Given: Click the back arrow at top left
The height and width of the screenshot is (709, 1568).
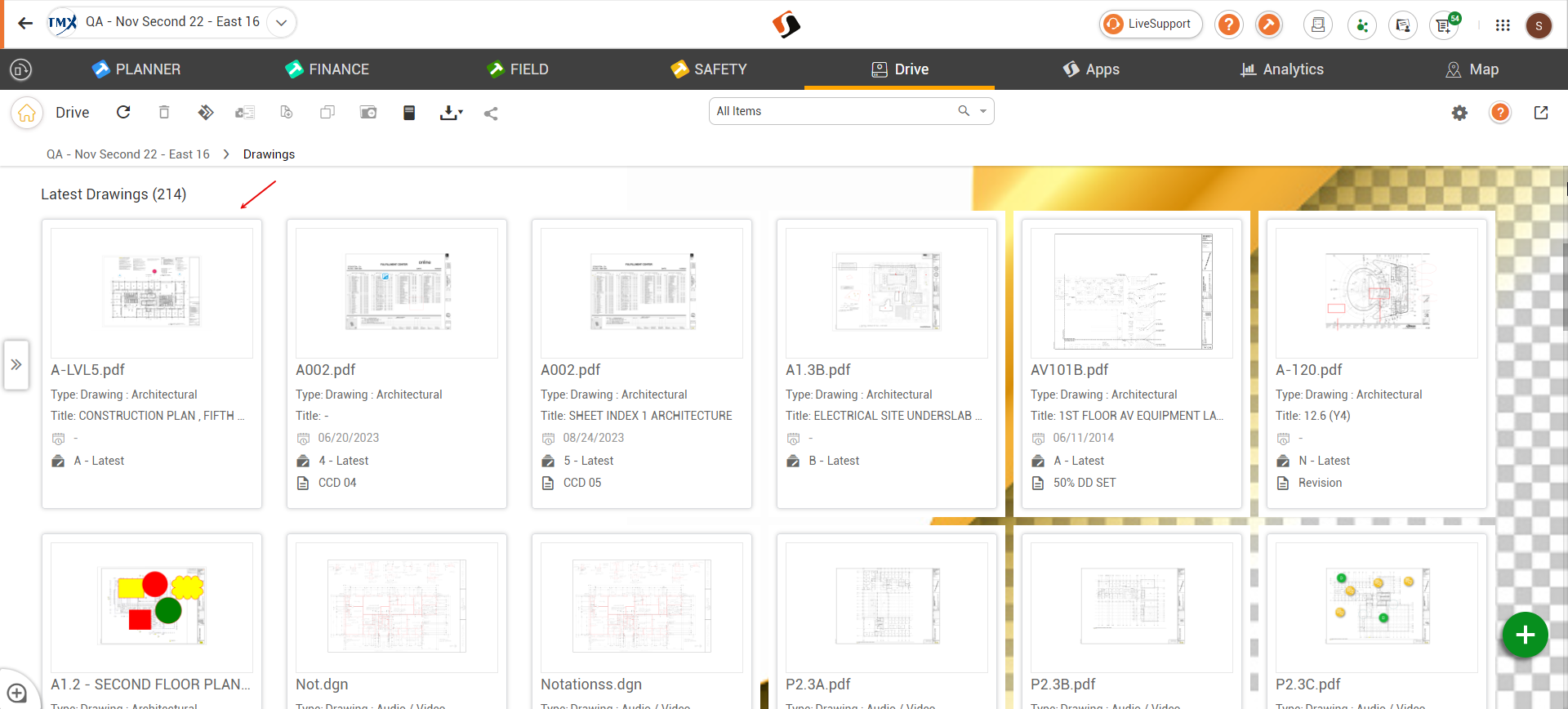Looking at the screenshot, I should 25,23.
